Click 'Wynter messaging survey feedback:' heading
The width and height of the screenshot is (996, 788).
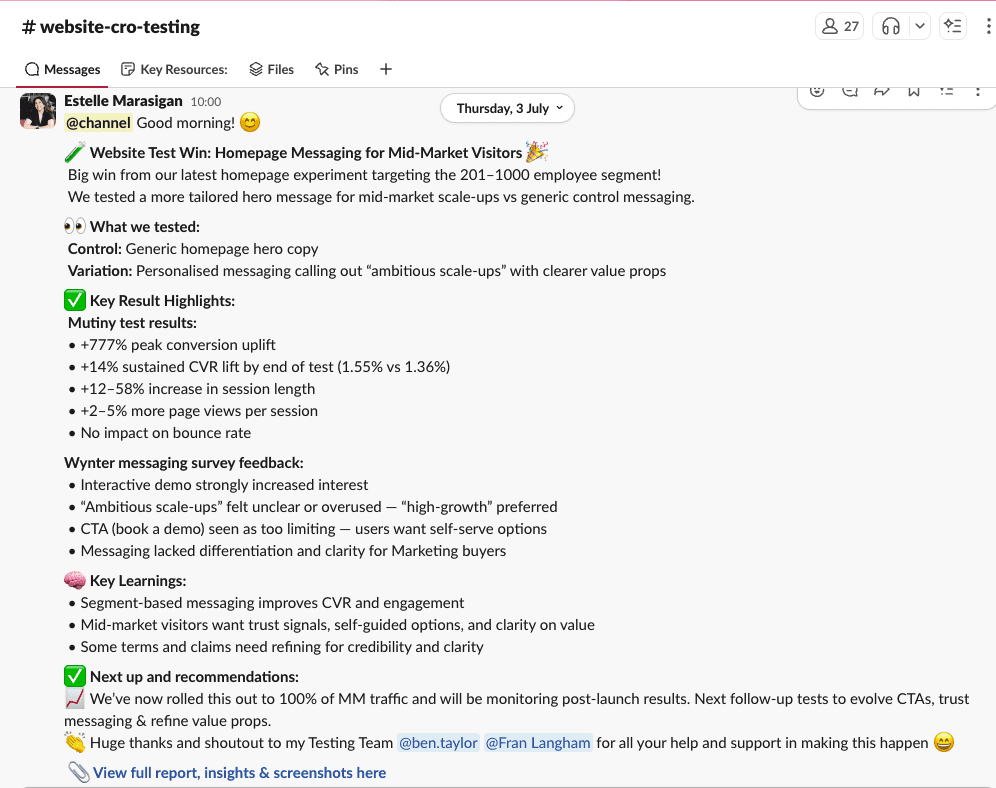[x=184, y=463]
